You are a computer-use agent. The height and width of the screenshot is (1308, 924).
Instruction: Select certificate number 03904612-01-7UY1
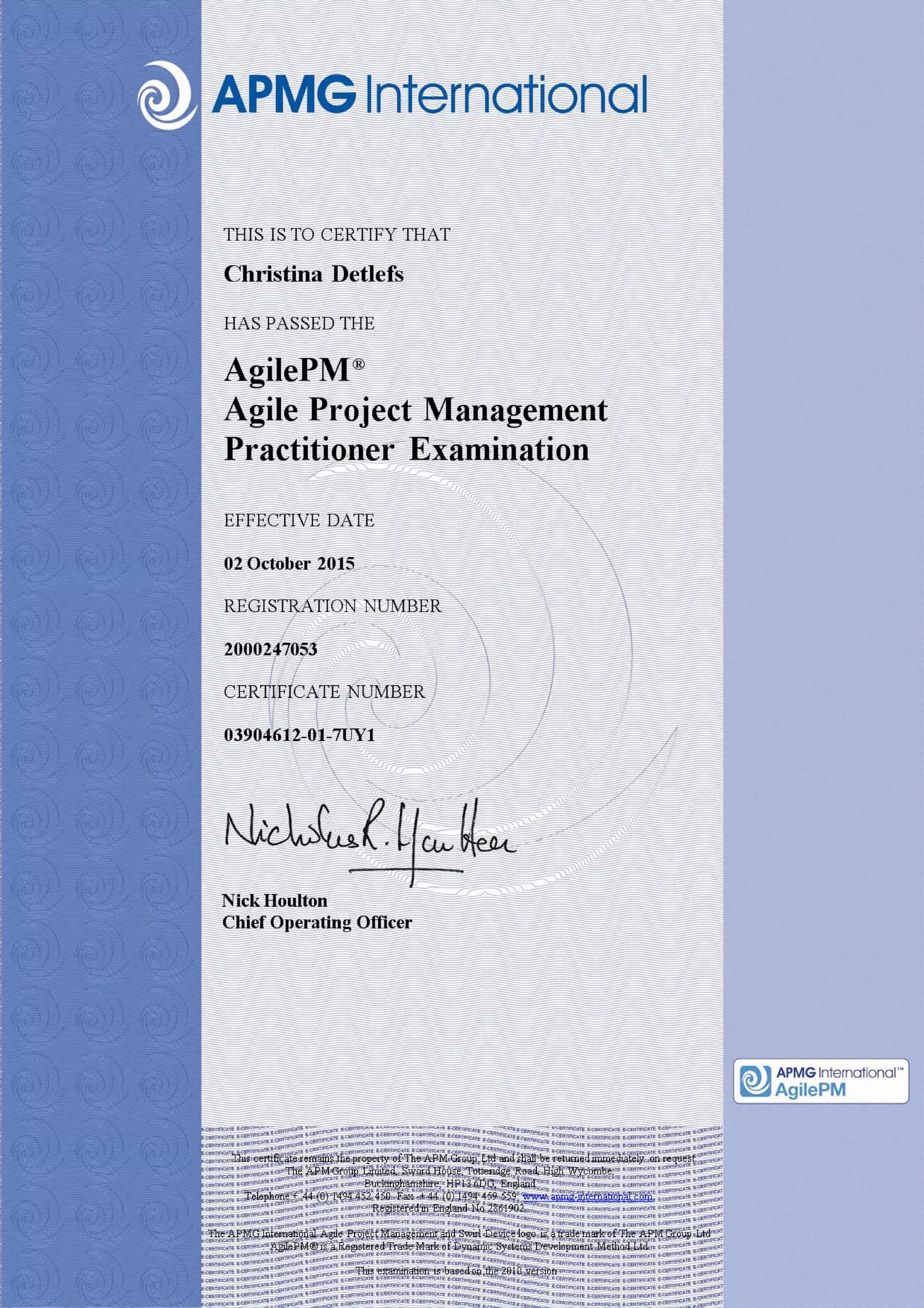click(300, 735)
